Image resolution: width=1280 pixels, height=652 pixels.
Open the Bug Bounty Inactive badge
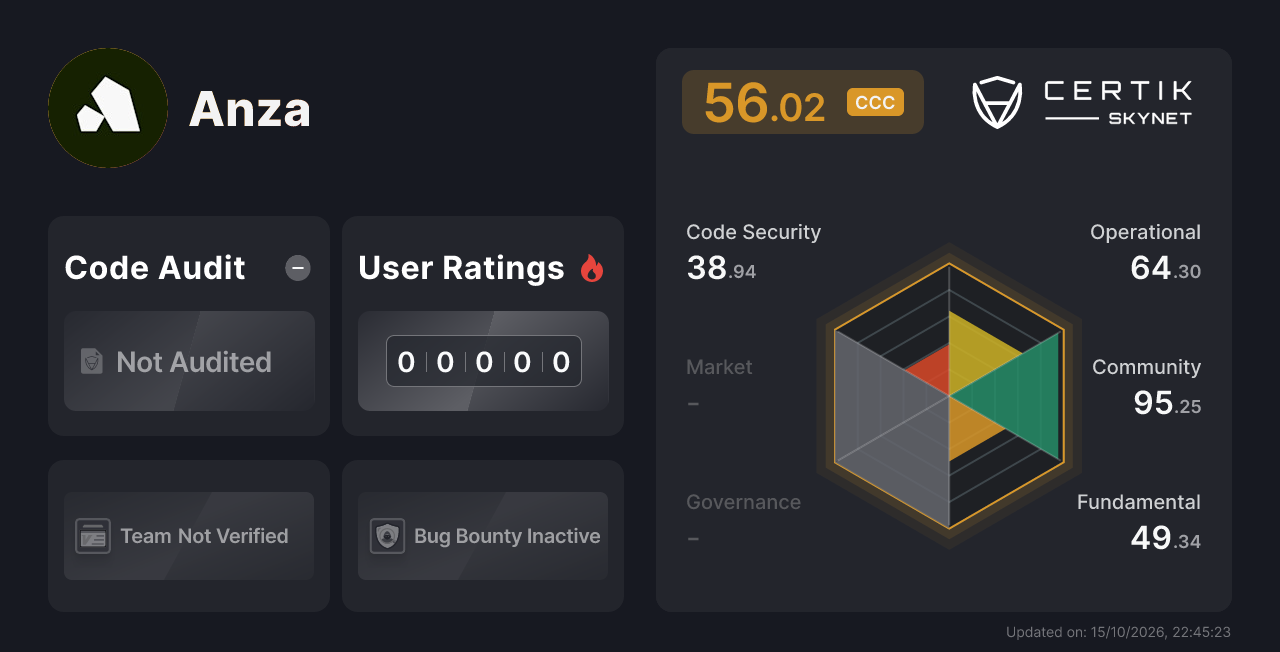pos(483,536)
